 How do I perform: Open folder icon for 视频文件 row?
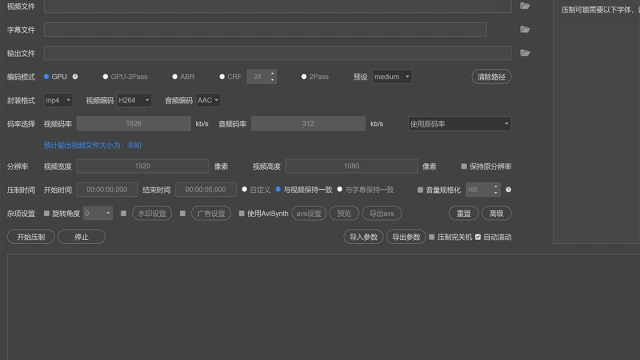(x=525, y=6)
